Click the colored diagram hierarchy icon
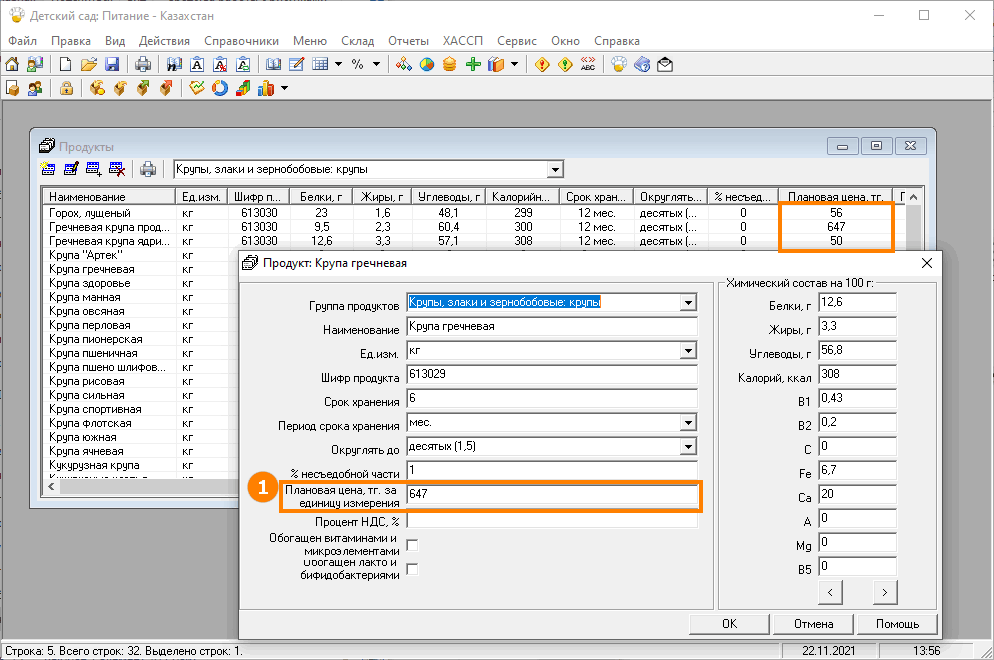 click(403, 64)
